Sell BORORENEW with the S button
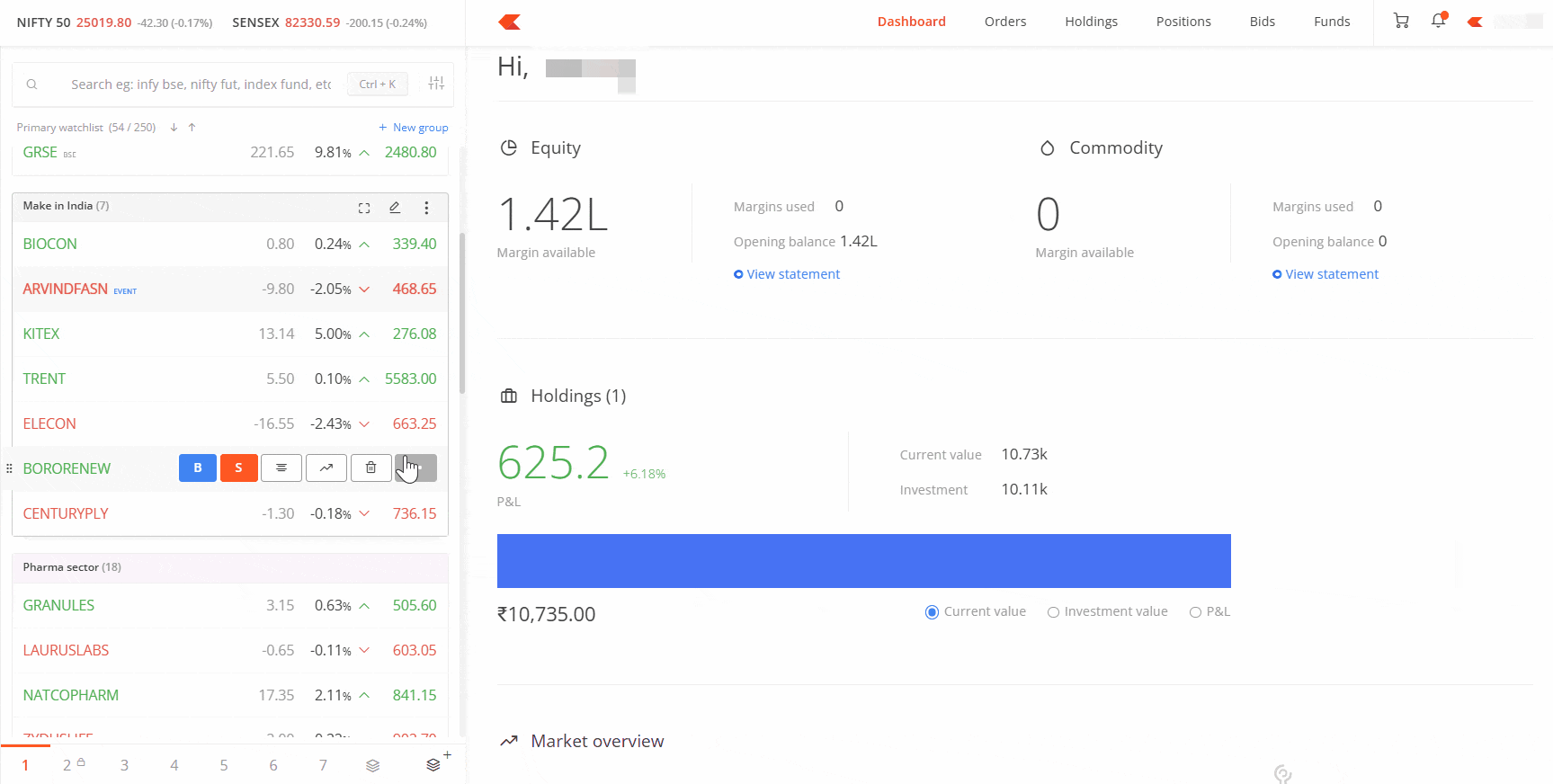The image size is (1553, 784). tap(238, 468)
